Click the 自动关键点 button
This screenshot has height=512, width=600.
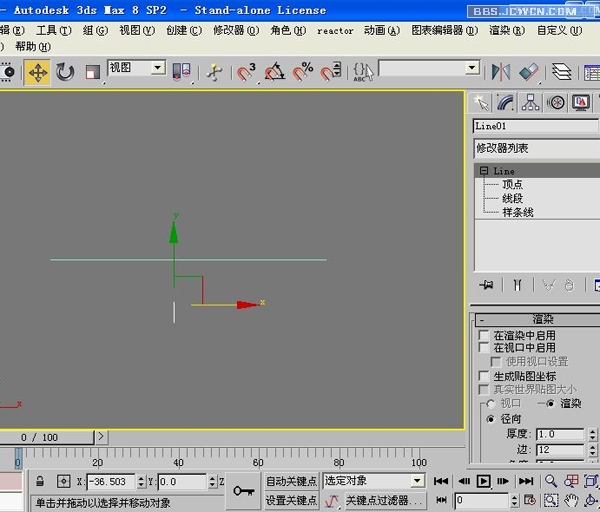291,481
